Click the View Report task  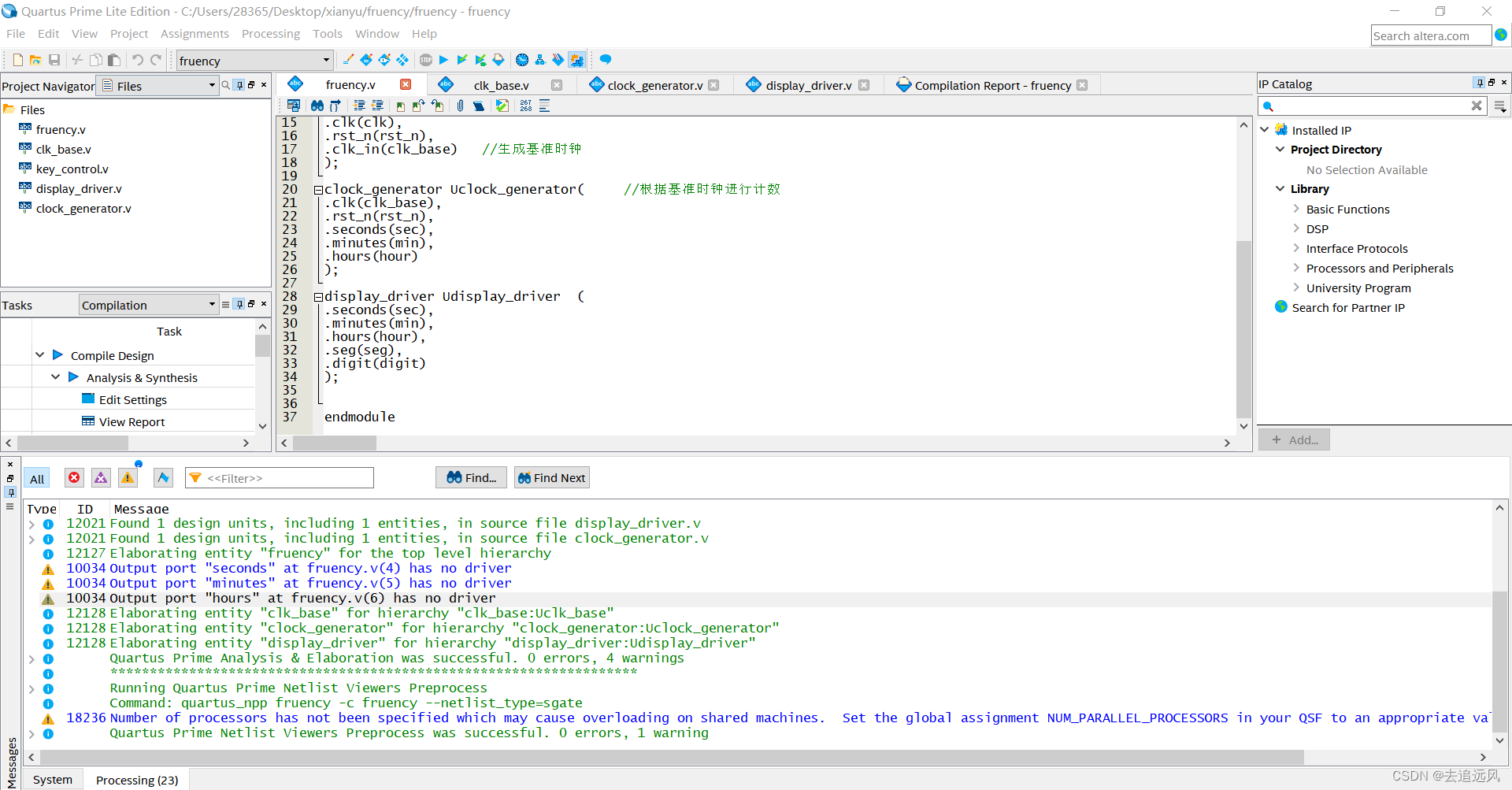(132, 421)
